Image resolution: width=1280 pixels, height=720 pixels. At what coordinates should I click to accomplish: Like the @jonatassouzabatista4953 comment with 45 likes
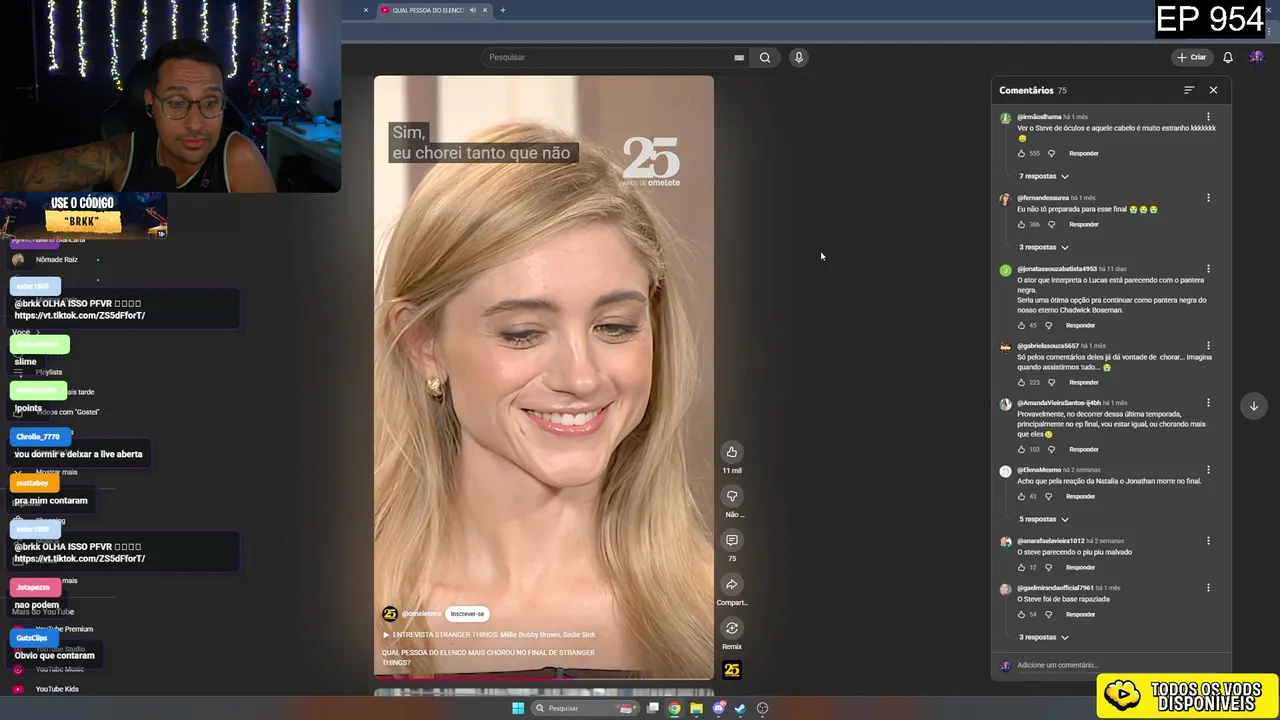tap(1021, 325)
